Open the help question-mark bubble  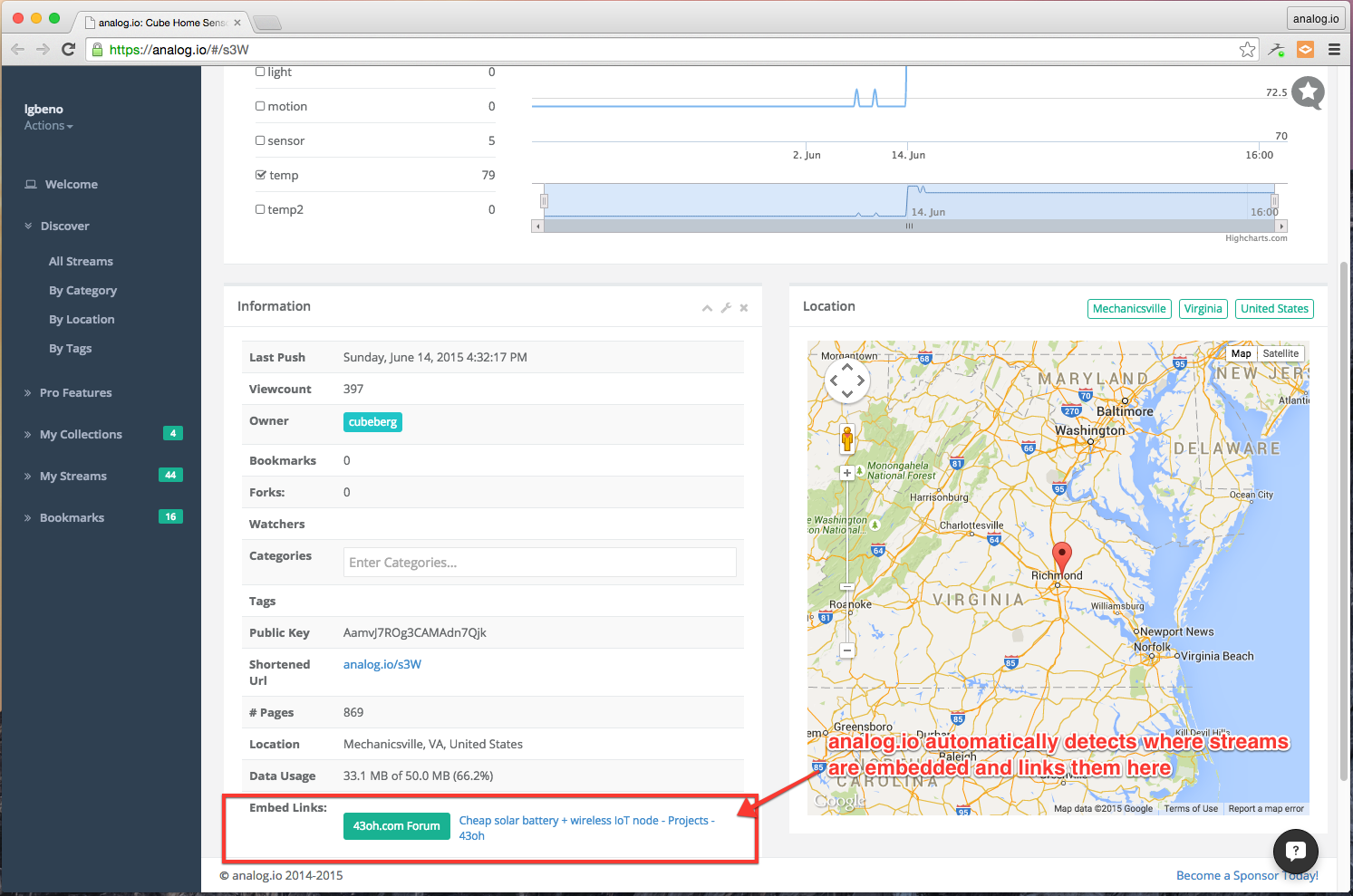pos(1296,851)
